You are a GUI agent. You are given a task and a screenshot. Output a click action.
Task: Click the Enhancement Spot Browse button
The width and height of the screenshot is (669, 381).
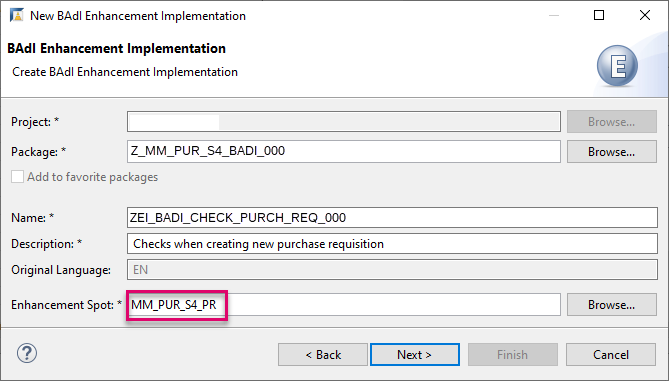611,305
